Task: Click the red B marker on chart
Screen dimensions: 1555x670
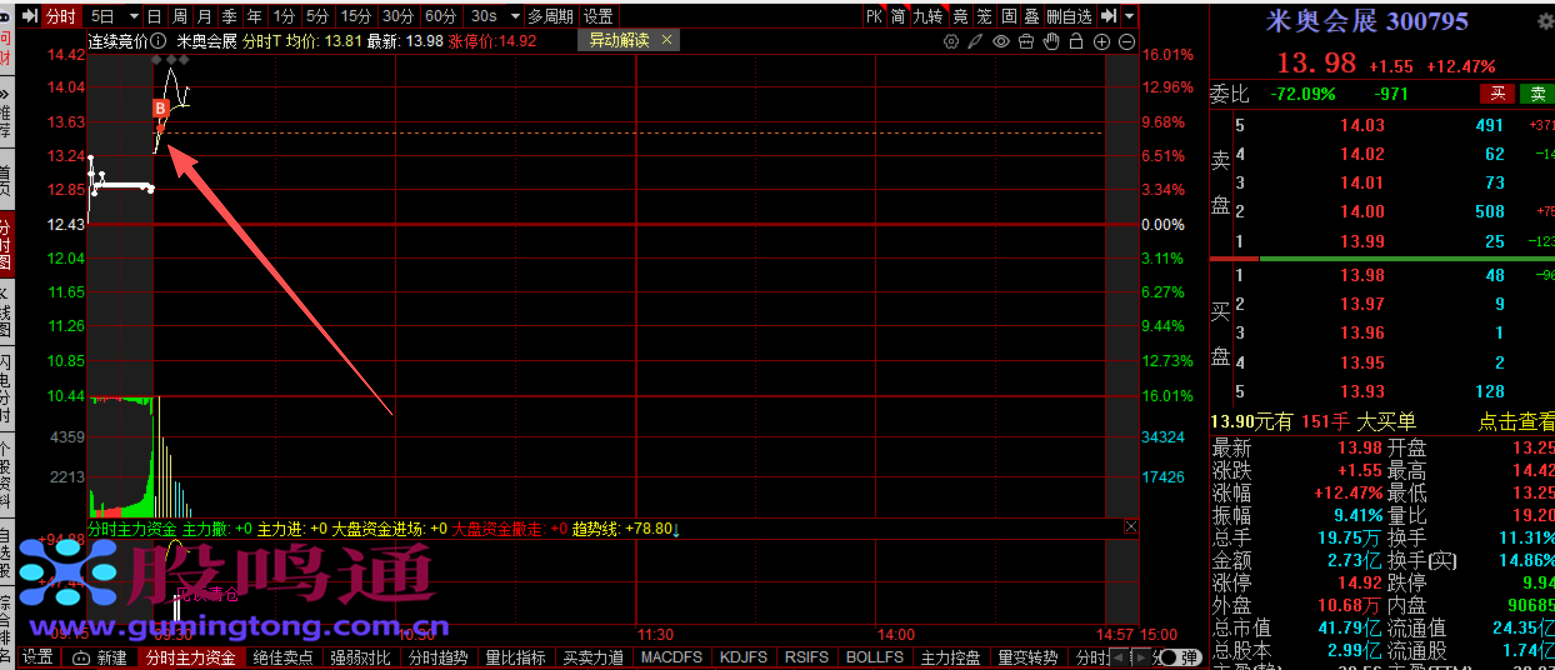Action: (x=160, y=107)
